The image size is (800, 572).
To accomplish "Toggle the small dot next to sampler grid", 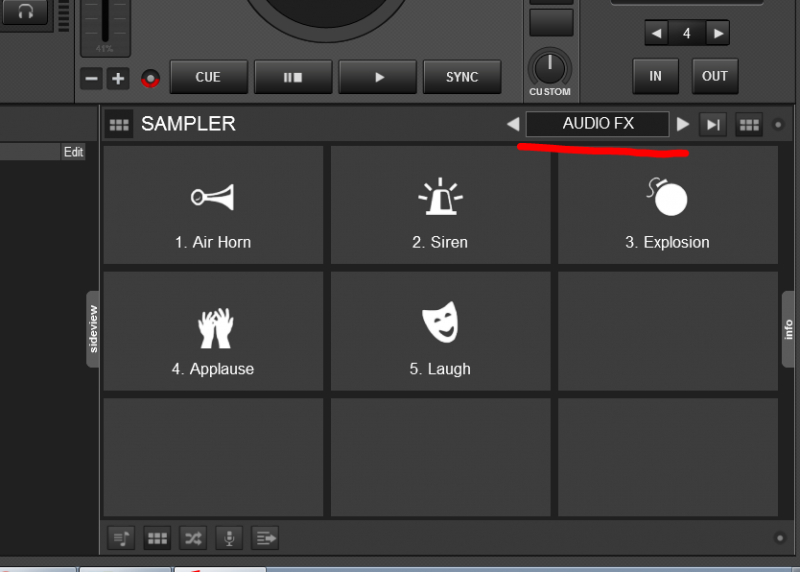I will tap(778, 125).
